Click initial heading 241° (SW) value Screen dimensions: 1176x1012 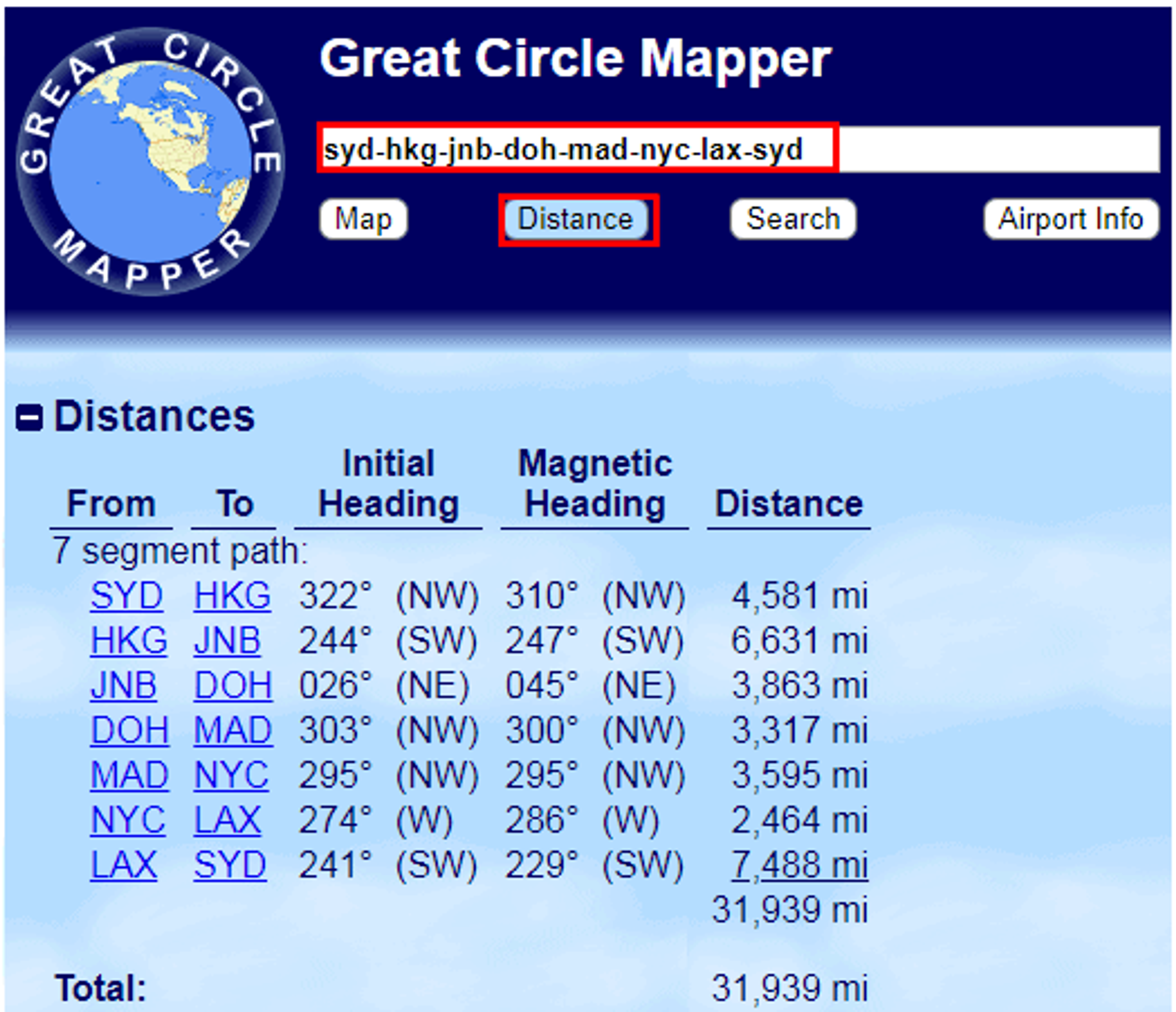point(388,865)
